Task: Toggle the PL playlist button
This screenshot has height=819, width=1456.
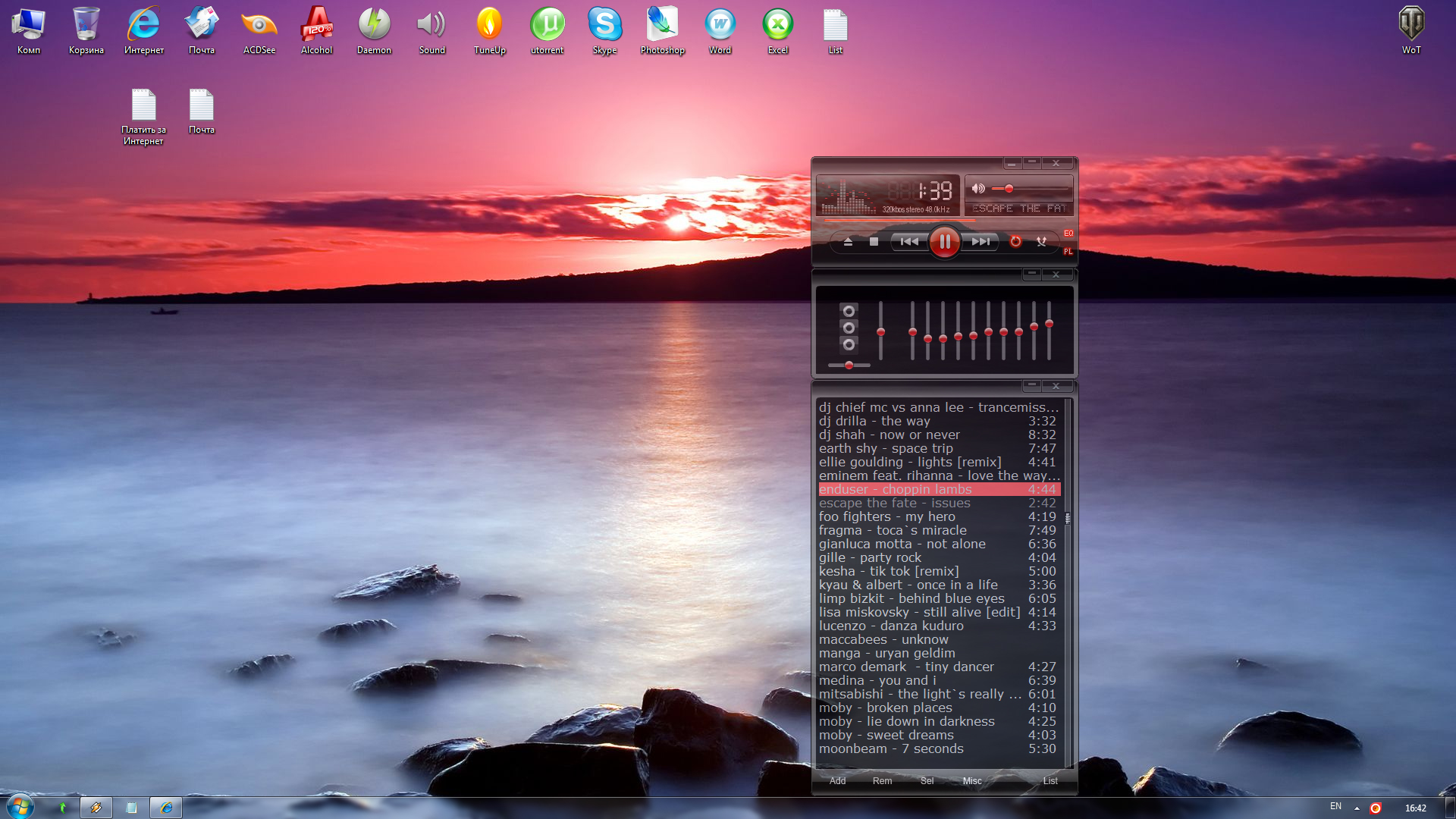Action: coord(1068,251)
